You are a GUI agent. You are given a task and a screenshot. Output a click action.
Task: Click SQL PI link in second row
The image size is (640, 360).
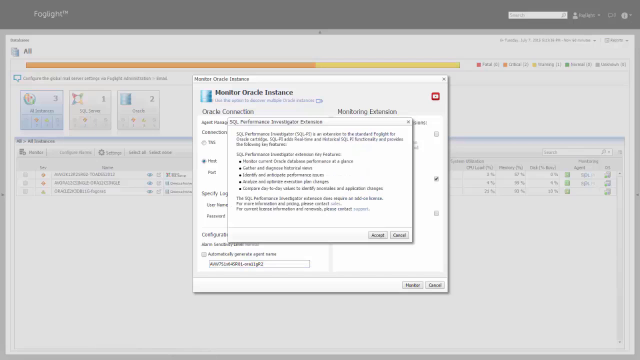587,183
